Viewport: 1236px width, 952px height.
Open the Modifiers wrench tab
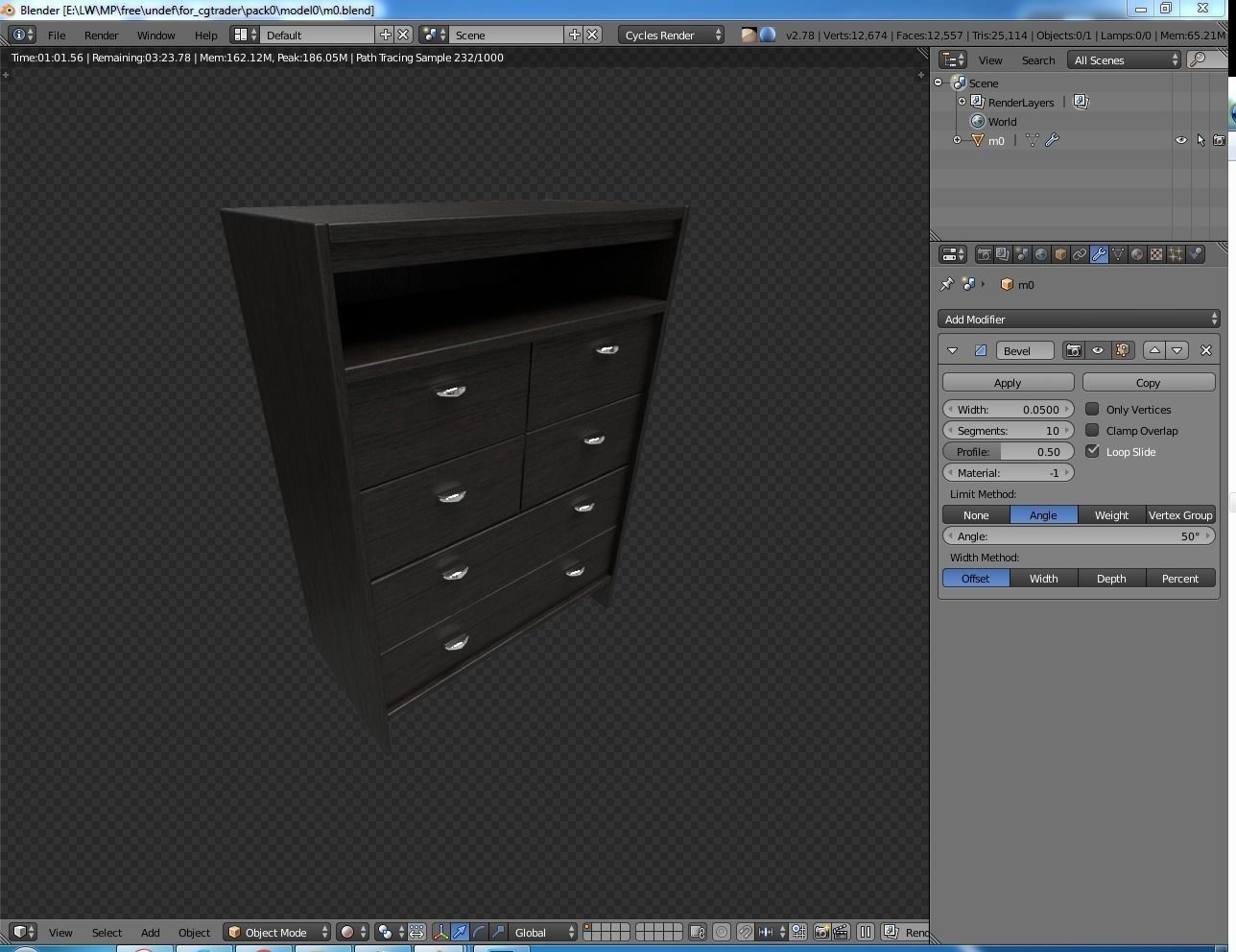tap(1099, 254)
